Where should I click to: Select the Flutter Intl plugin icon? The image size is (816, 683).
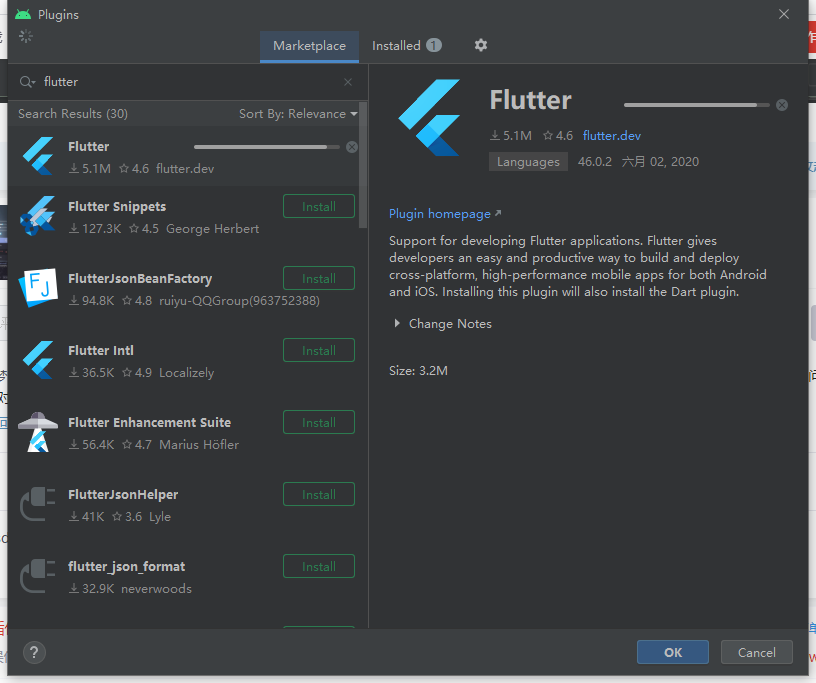(x=38, y=360)
